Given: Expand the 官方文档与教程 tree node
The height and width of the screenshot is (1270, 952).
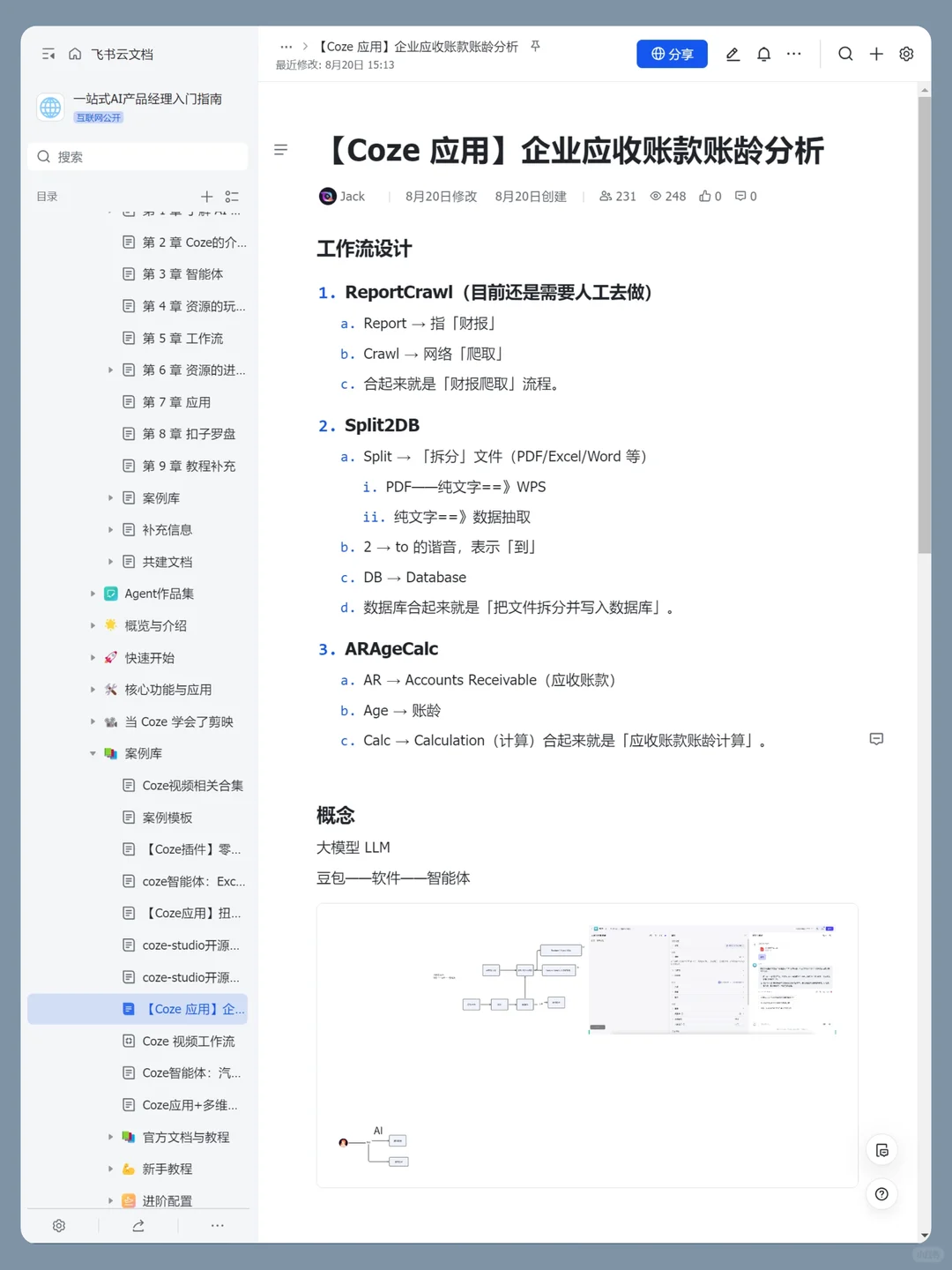Looking at the screenshot, I should [110, 1137].
